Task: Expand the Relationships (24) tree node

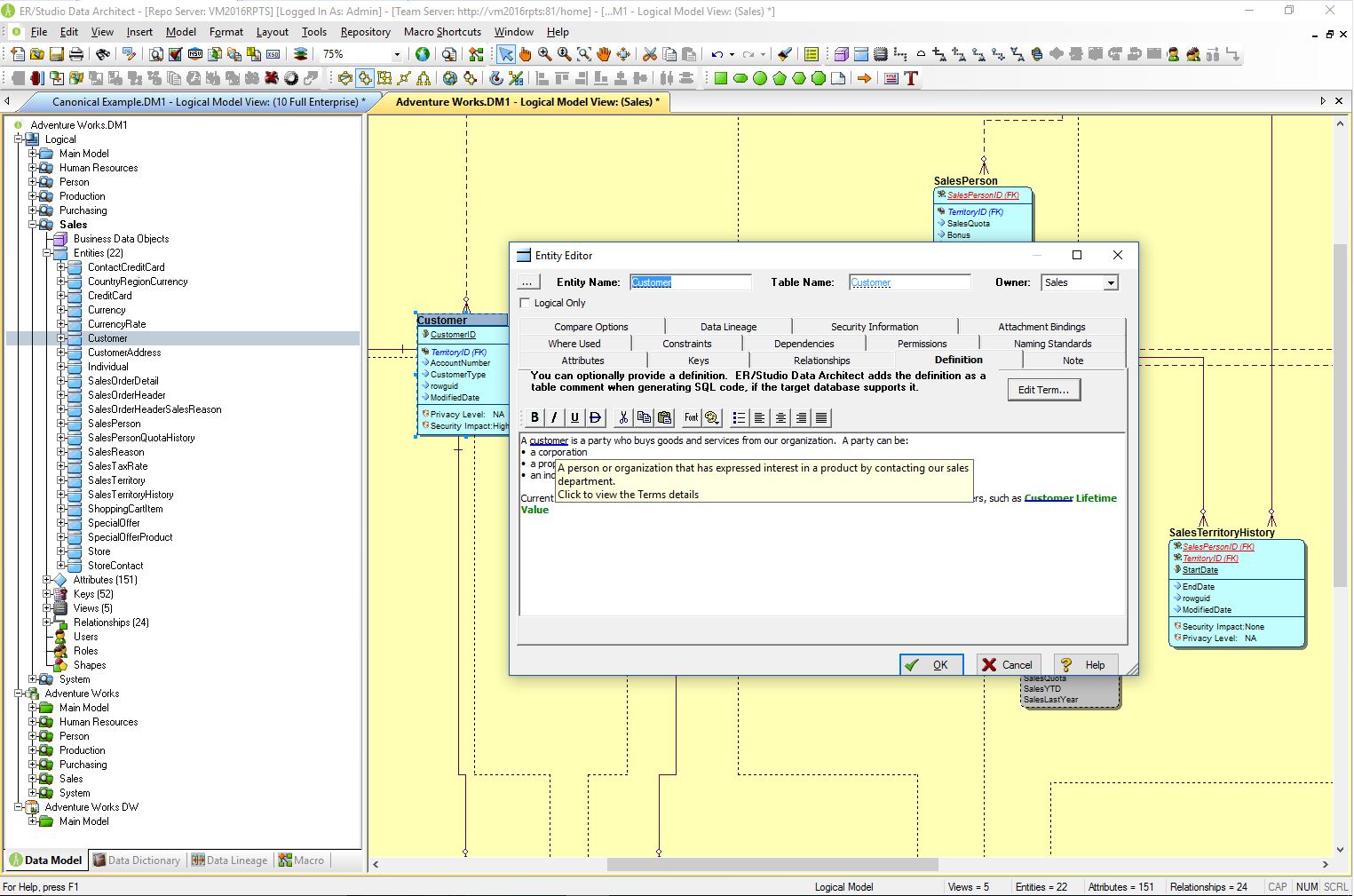Action: 47,622
